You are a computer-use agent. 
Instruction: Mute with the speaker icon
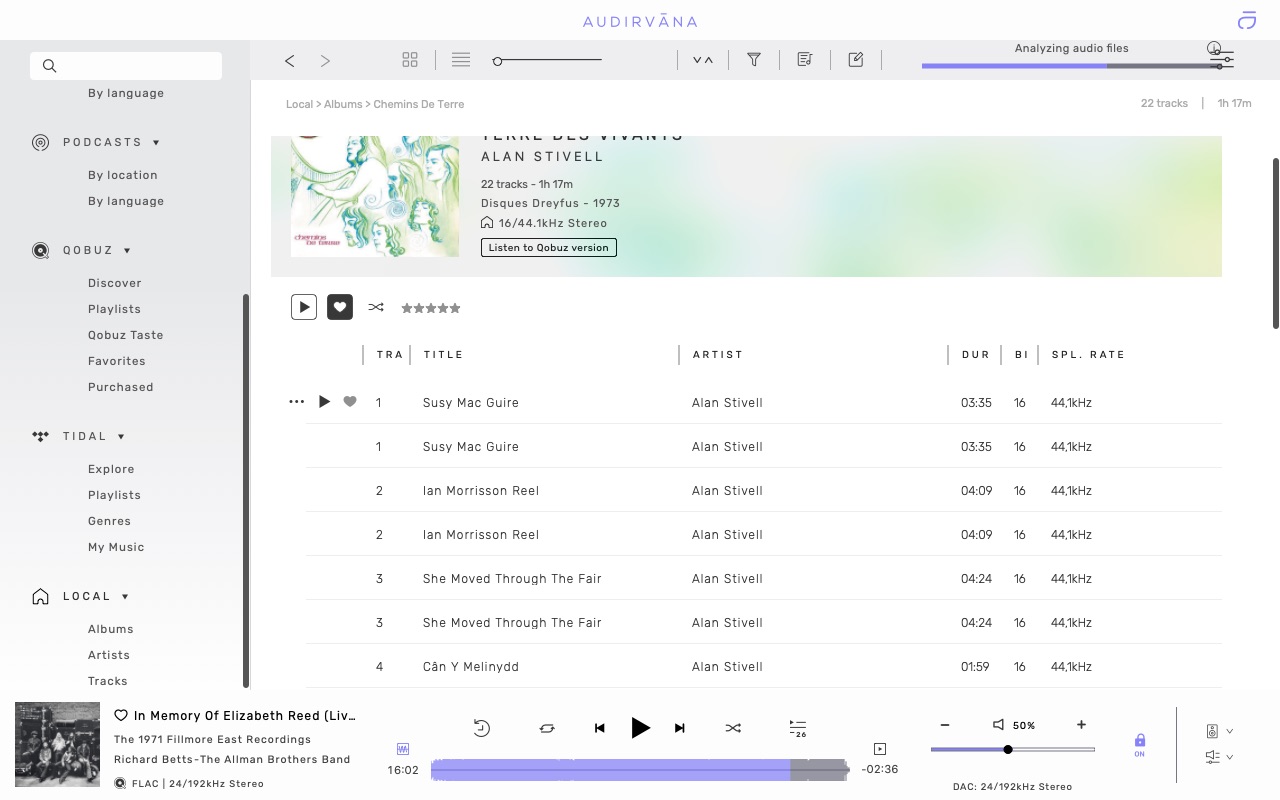[998, 725]
